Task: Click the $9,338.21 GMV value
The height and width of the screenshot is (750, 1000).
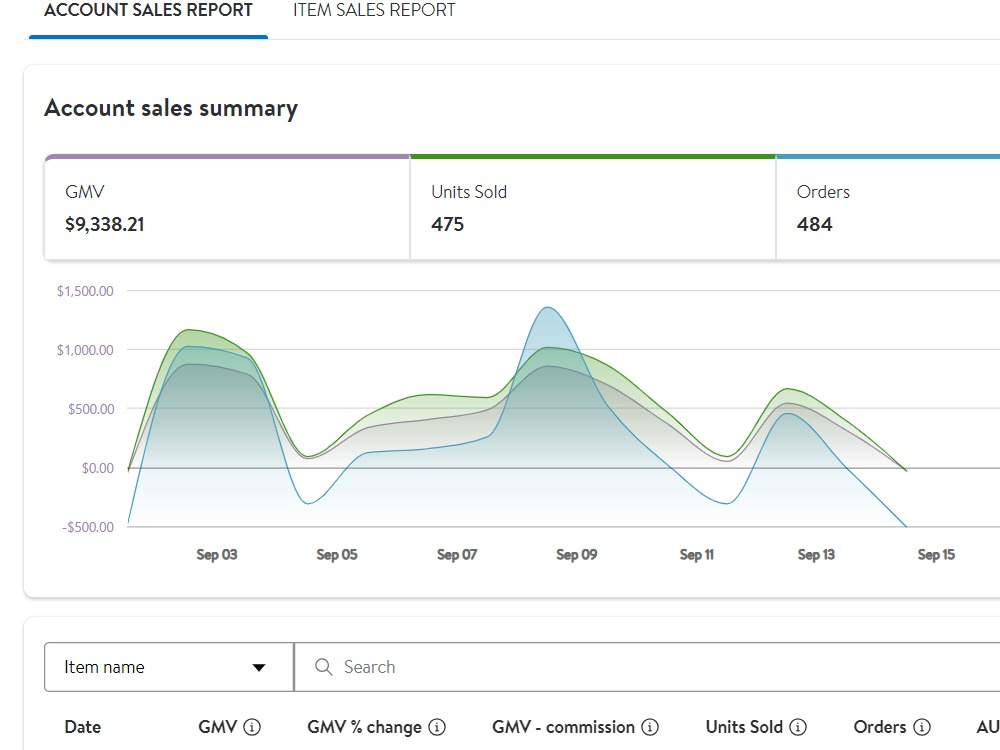Action: coord(105,224)
